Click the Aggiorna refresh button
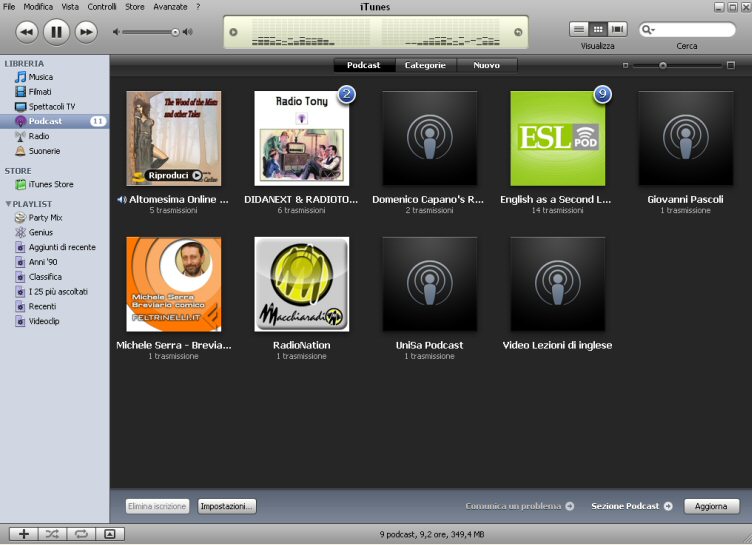752x545 pixels. tap(711, 507)
